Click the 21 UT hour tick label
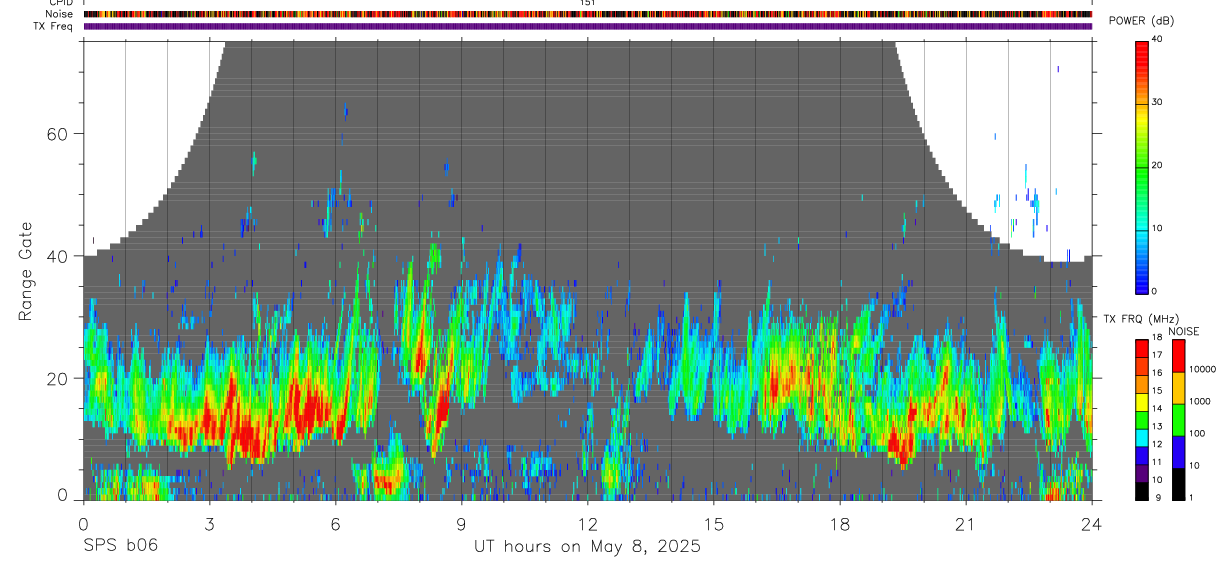 click(965, 524)
